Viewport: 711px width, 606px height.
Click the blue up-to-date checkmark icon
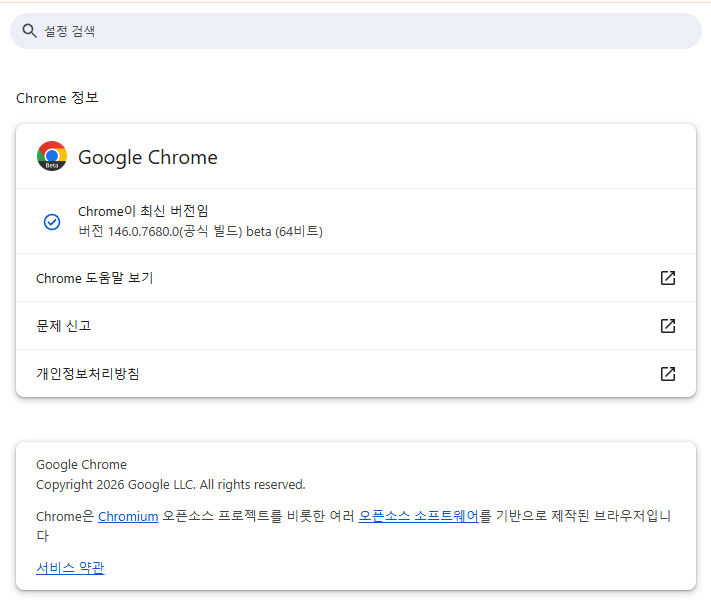(x=52, y=221)
